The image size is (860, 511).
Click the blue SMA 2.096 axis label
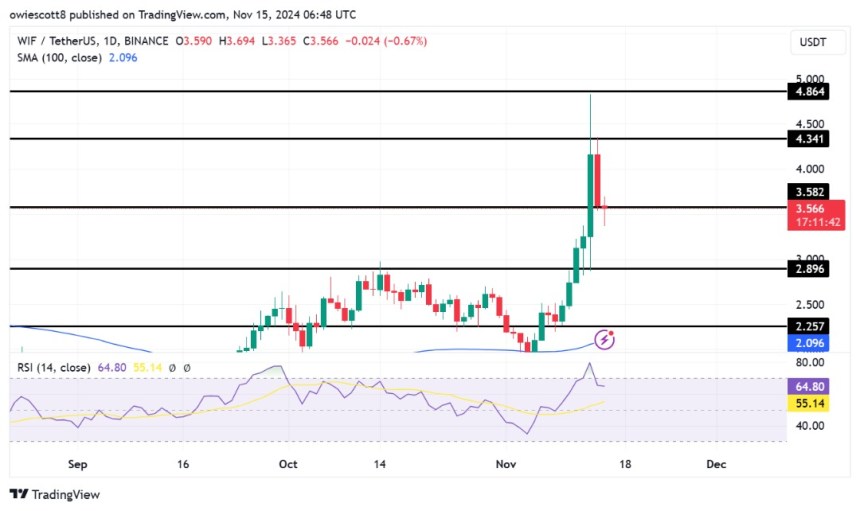tap(808, 343)
